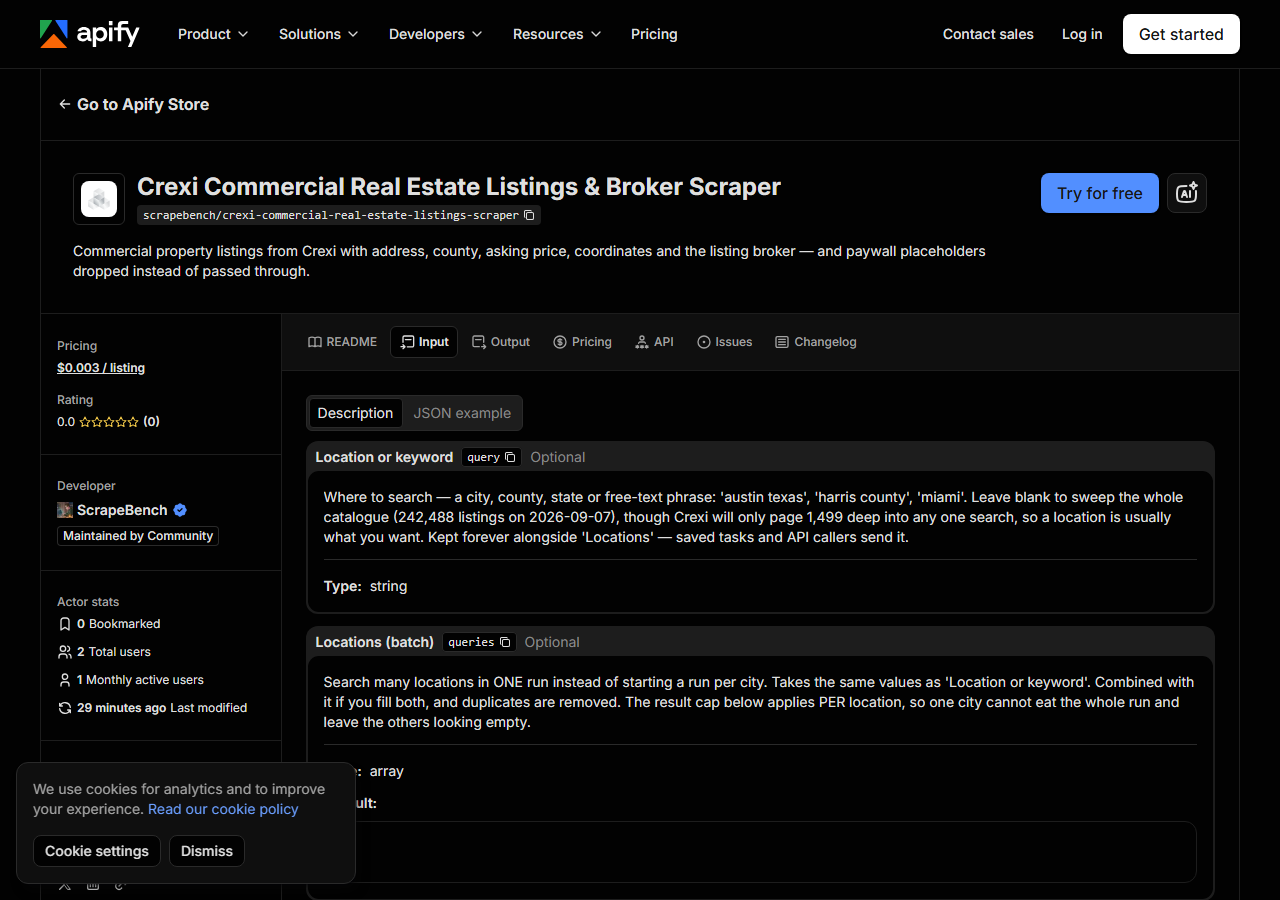Open the Changelog tab

[816, 342]
